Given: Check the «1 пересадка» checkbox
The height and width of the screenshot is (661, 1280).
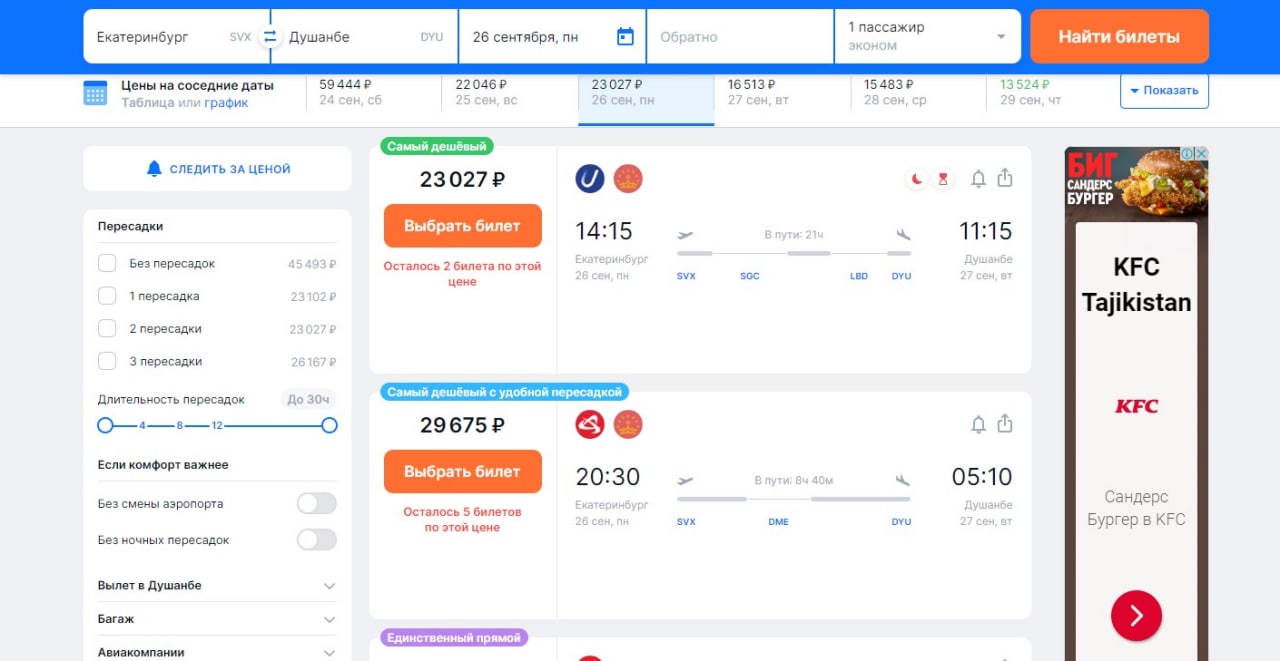Looking at the screenshot, I should (107, 296).
